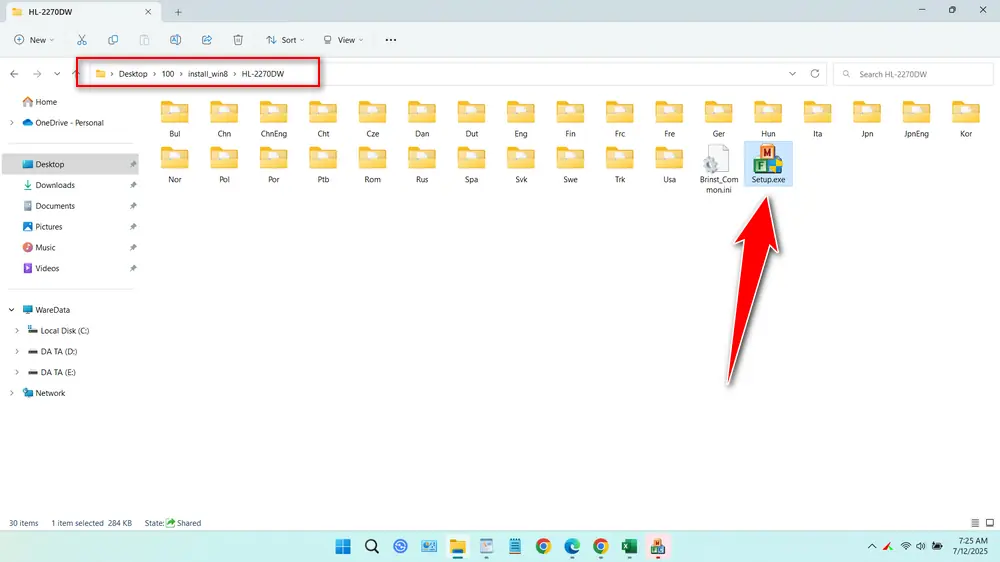Image resolution: width=1000 pixels, height=562 pixels.
Task: Click the Rename icon in toolbar
Action: point(175,40)
